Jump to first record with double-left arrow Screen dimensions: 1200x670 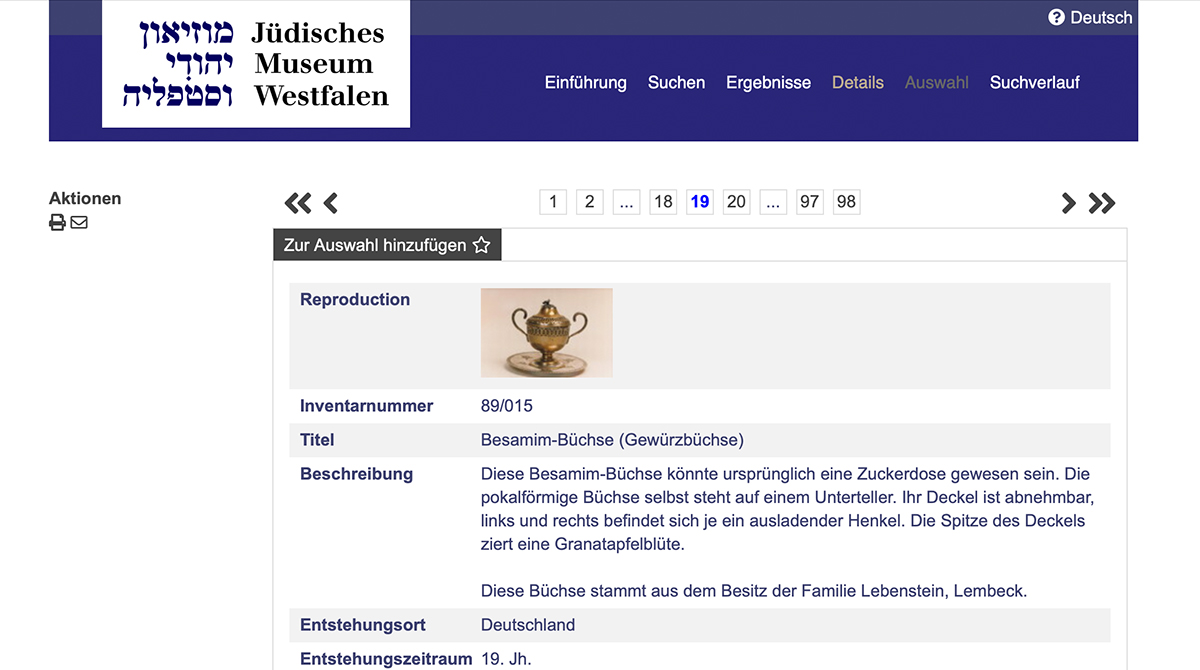pyautogui.click(x=297, y=203)
